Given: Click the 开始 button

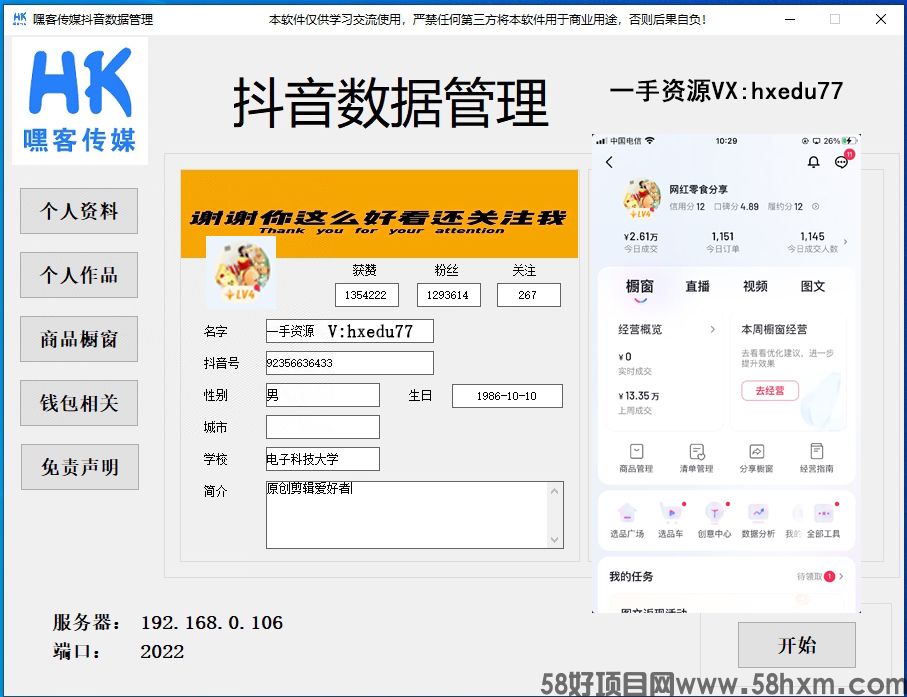Looking at the screenshot, I should click(x=797, y=645).
